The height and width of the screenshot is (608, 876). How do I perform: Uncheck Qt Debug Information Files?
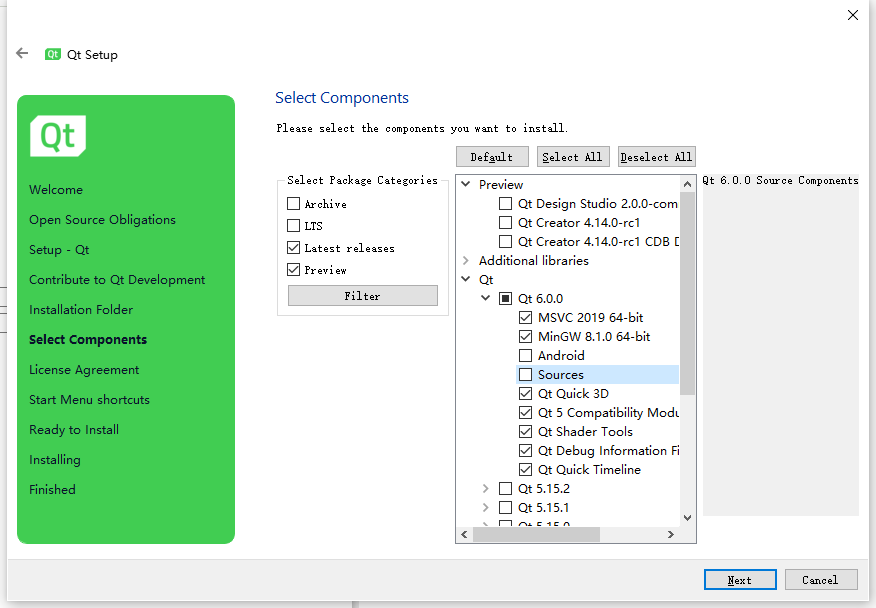click(525, 450)
